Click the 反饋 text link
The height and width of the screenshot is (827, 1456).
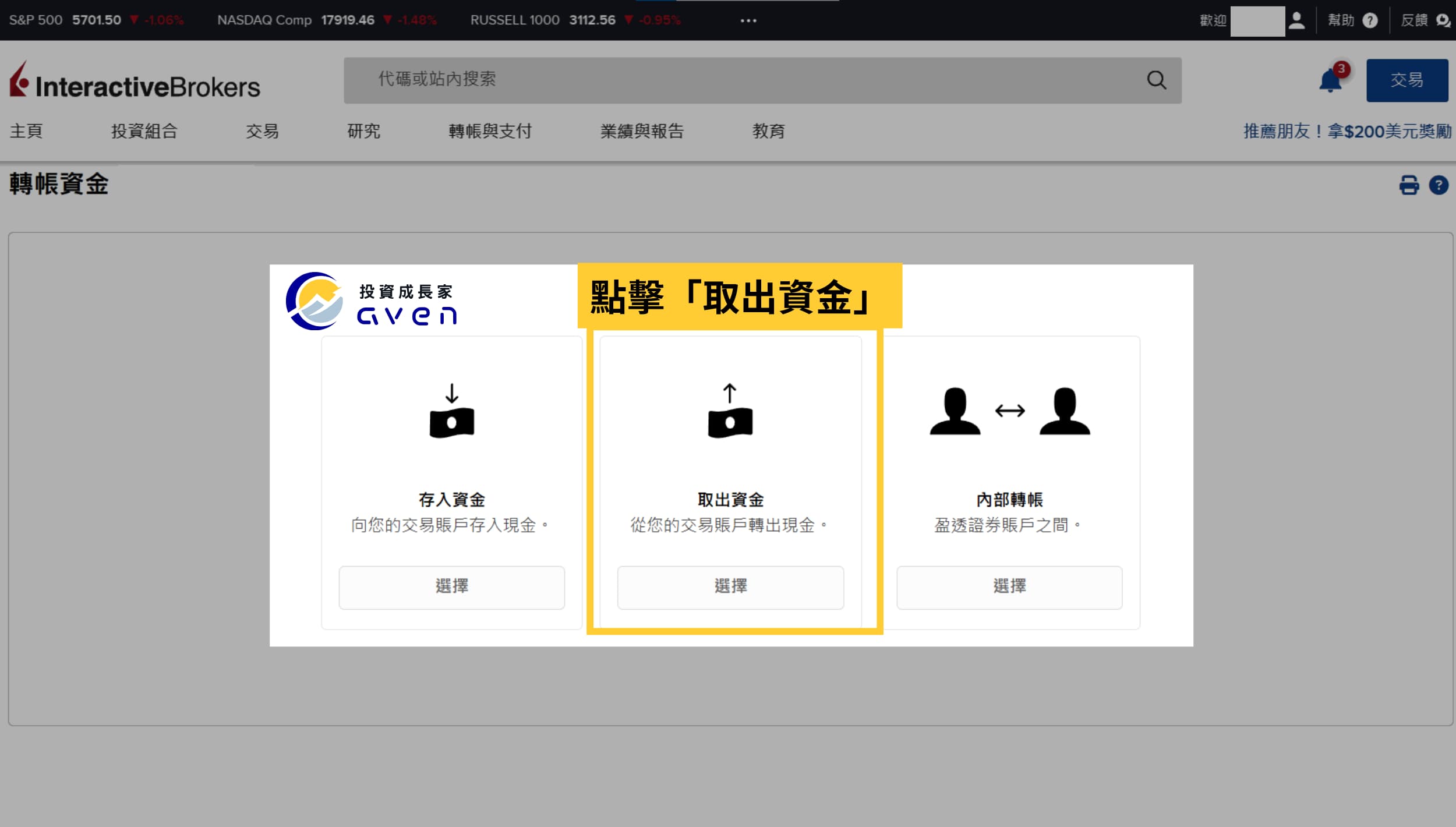tap(1414, 20)
